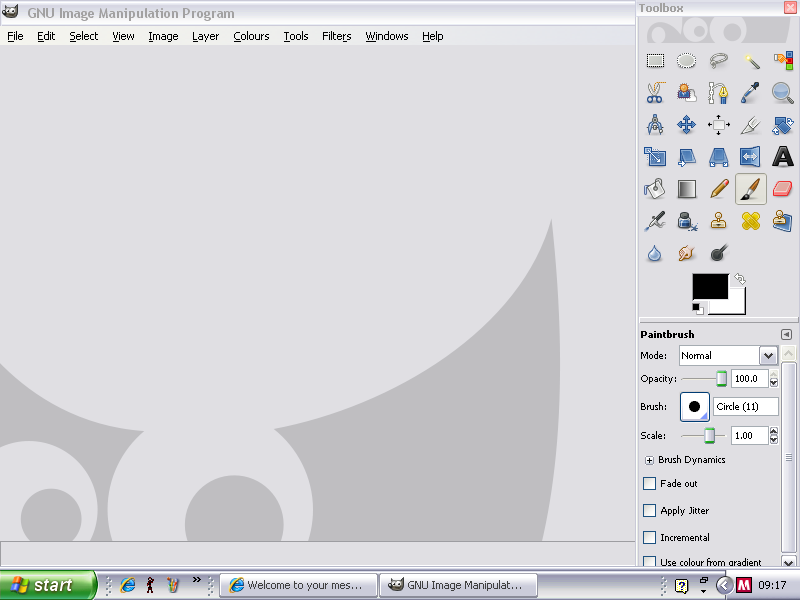Viewport: 800px width, 600px height.
Task: Select the Text tool
Action: (x=783, y=156)
